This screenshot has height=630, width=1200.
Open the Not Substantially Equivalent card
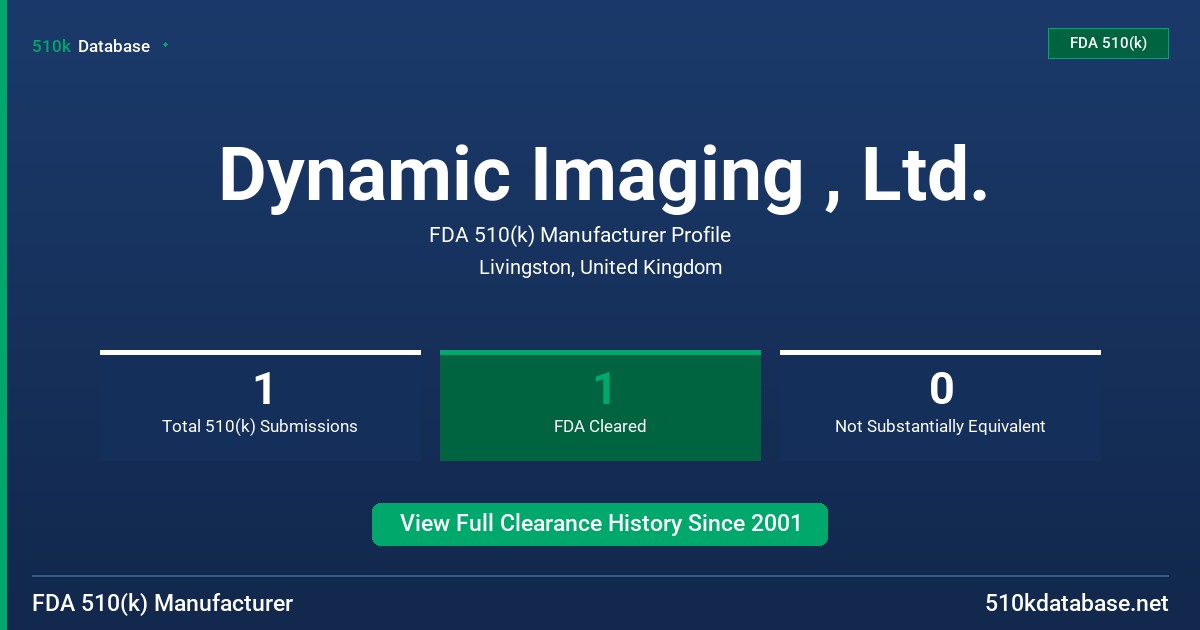coord(940,405)
